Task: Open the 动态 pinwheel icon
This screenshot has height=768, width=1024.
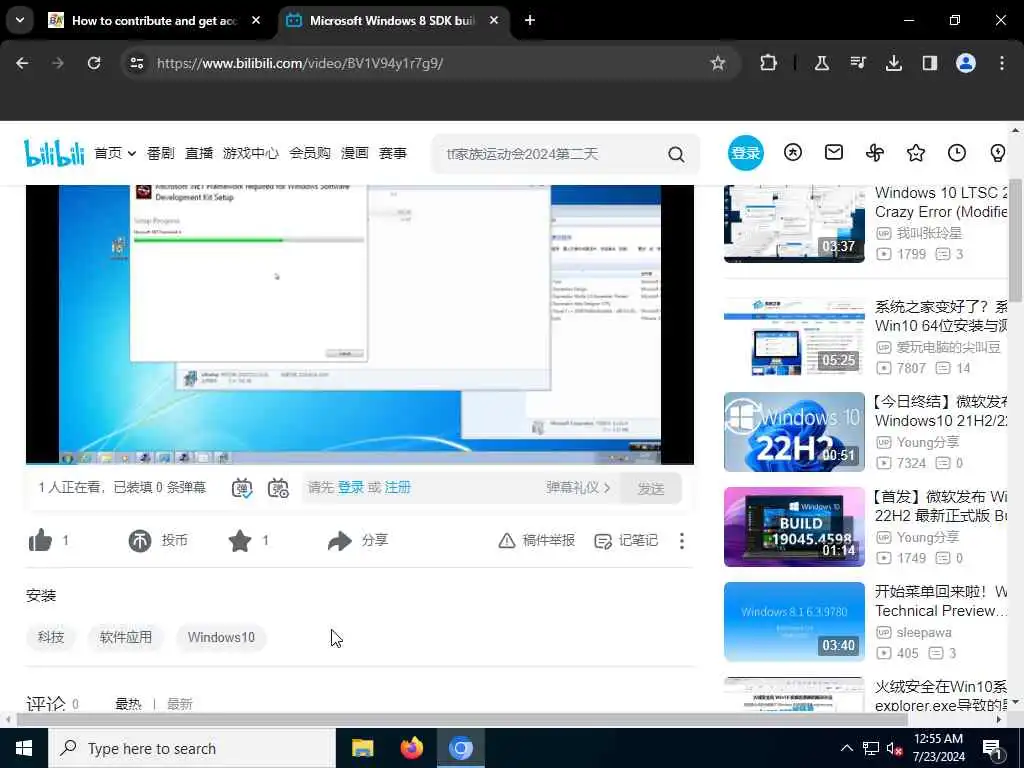Action: pos(875,153)
